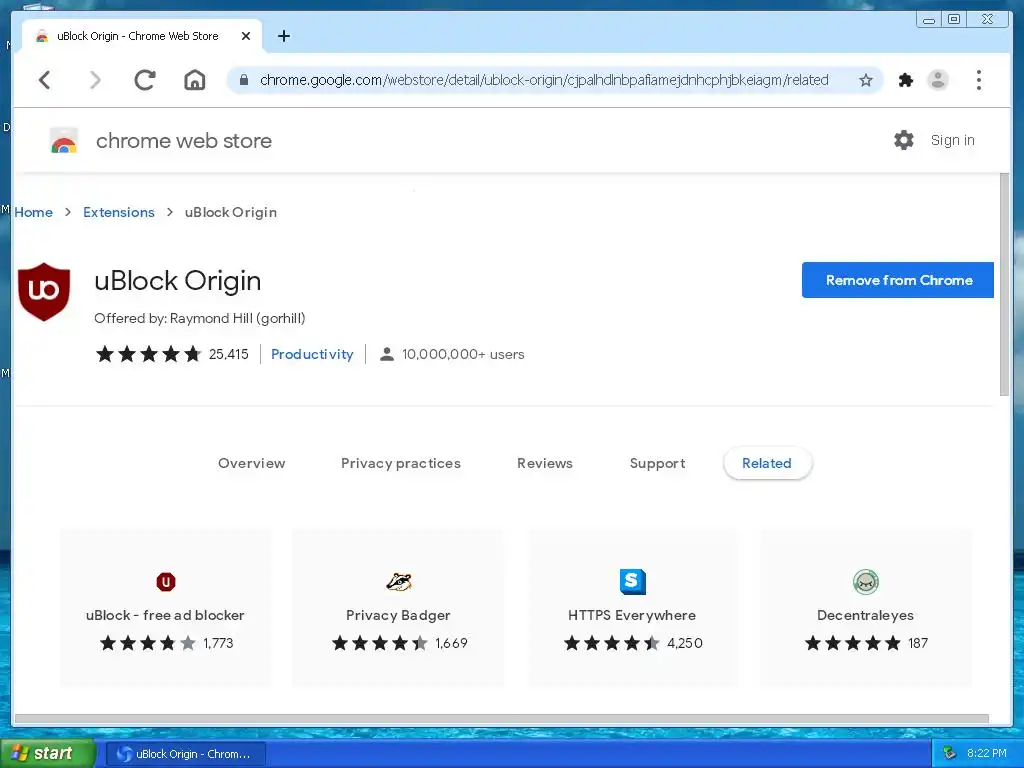Select the Related tab
The image size is (1024, 768).
pos(767,463)
